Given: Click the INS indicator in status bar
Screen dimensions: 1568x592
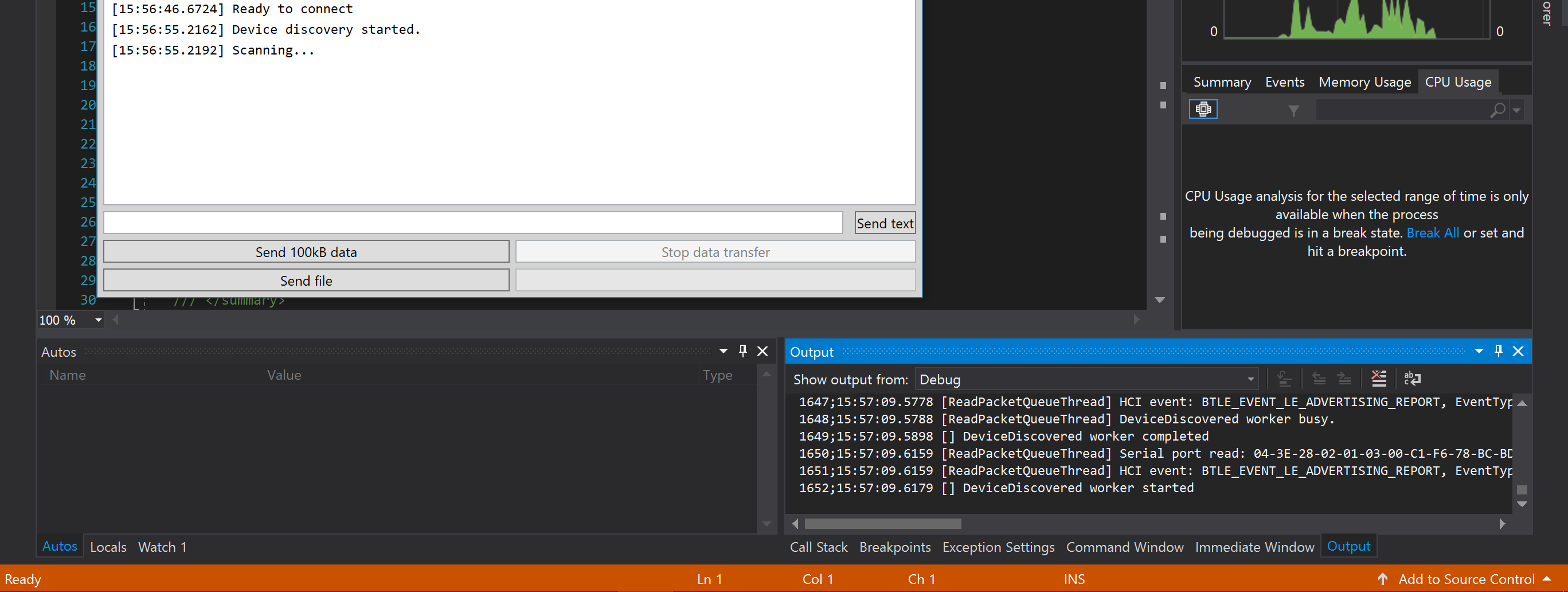Looking at the screenshot, I should (x=1074, y=579).
